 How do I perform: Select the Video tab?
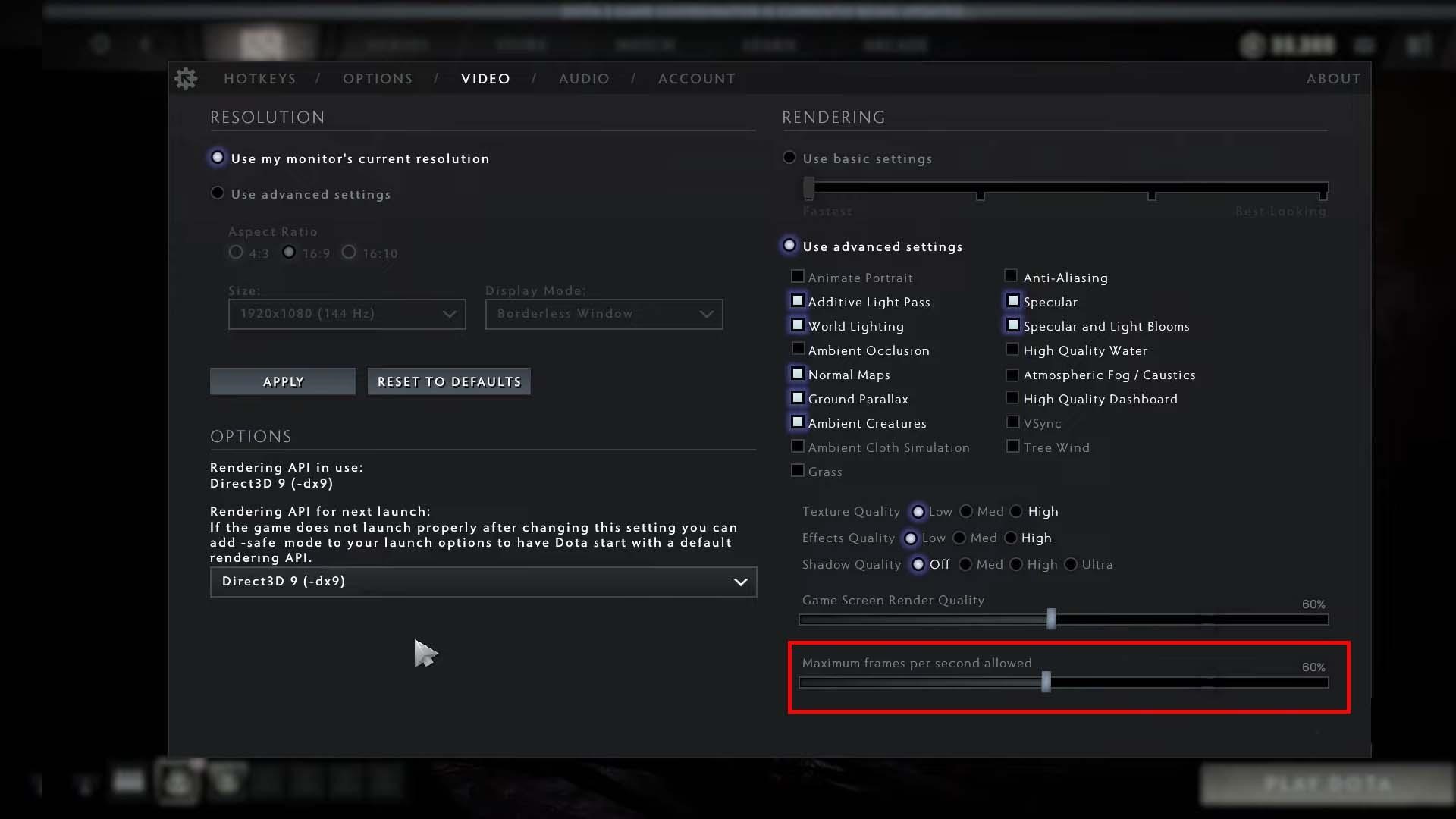point(485,79)
